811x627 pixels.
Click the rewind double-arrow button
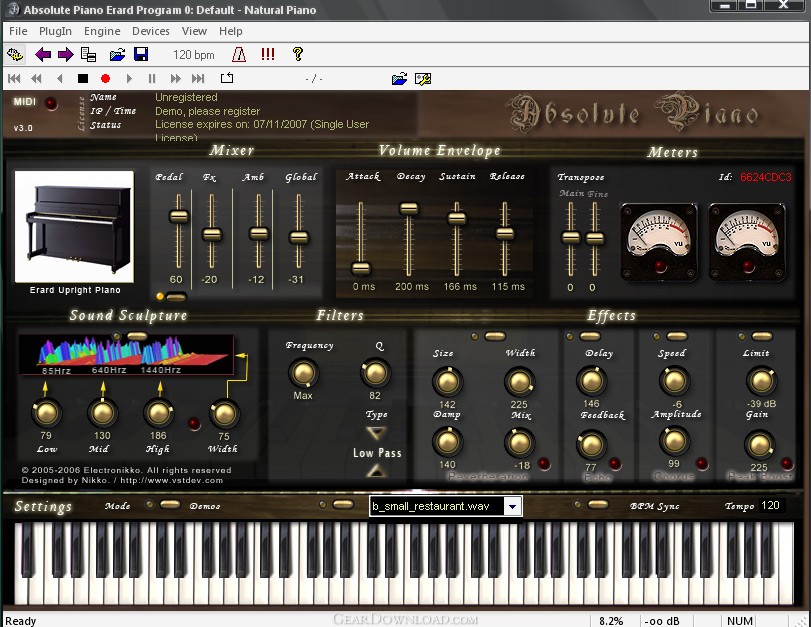click(x=36, y=79)
